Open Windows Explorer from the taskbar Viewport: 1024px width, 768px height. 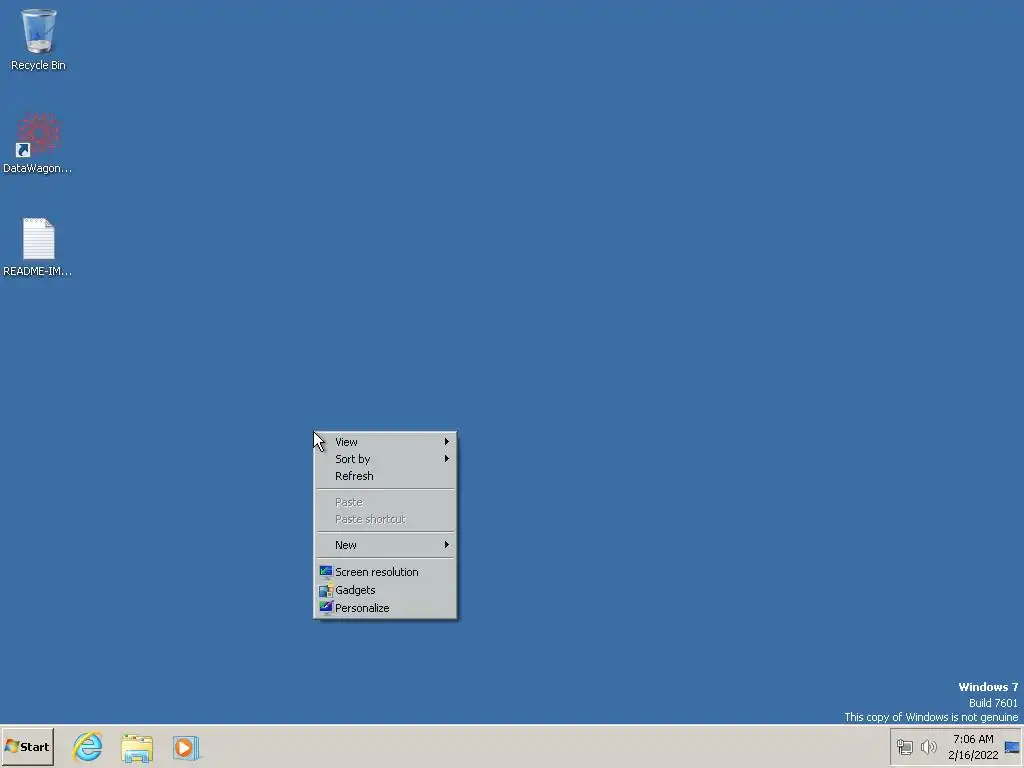pos(137,747)
